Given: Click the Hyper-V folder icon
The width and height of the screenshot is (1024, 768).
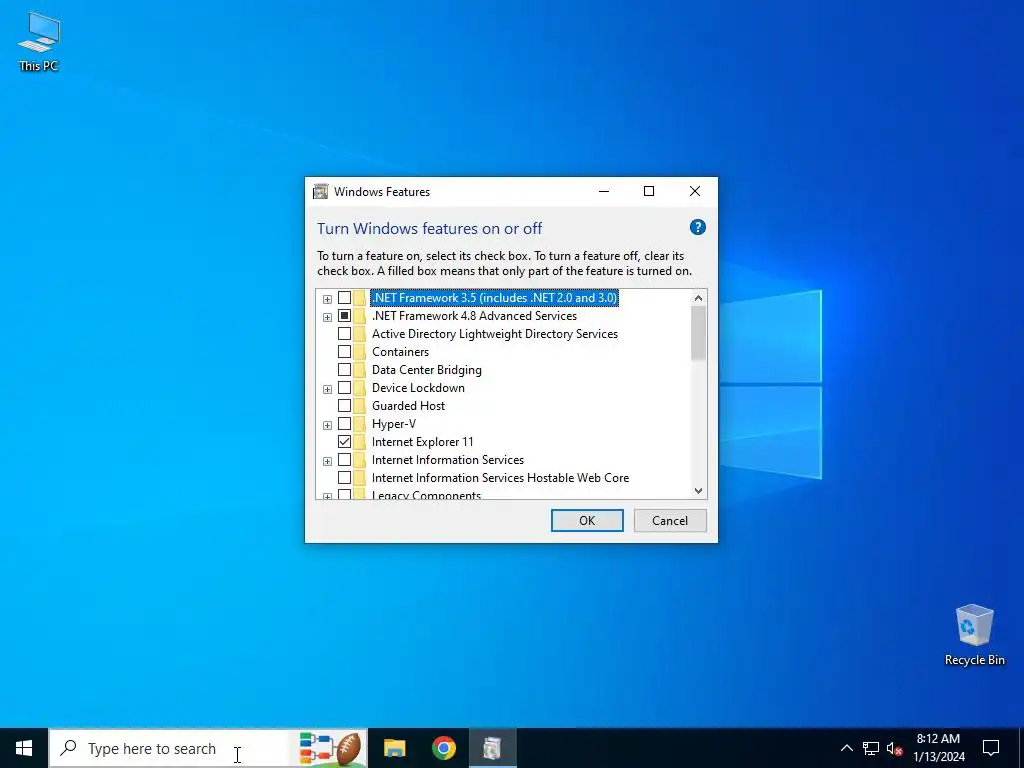Looking at the screenshot, I should point(360,424).
